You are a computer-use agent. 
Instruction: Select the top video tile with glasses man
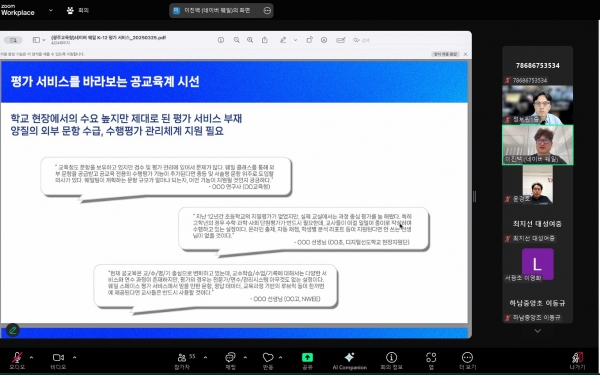point(538,105)
